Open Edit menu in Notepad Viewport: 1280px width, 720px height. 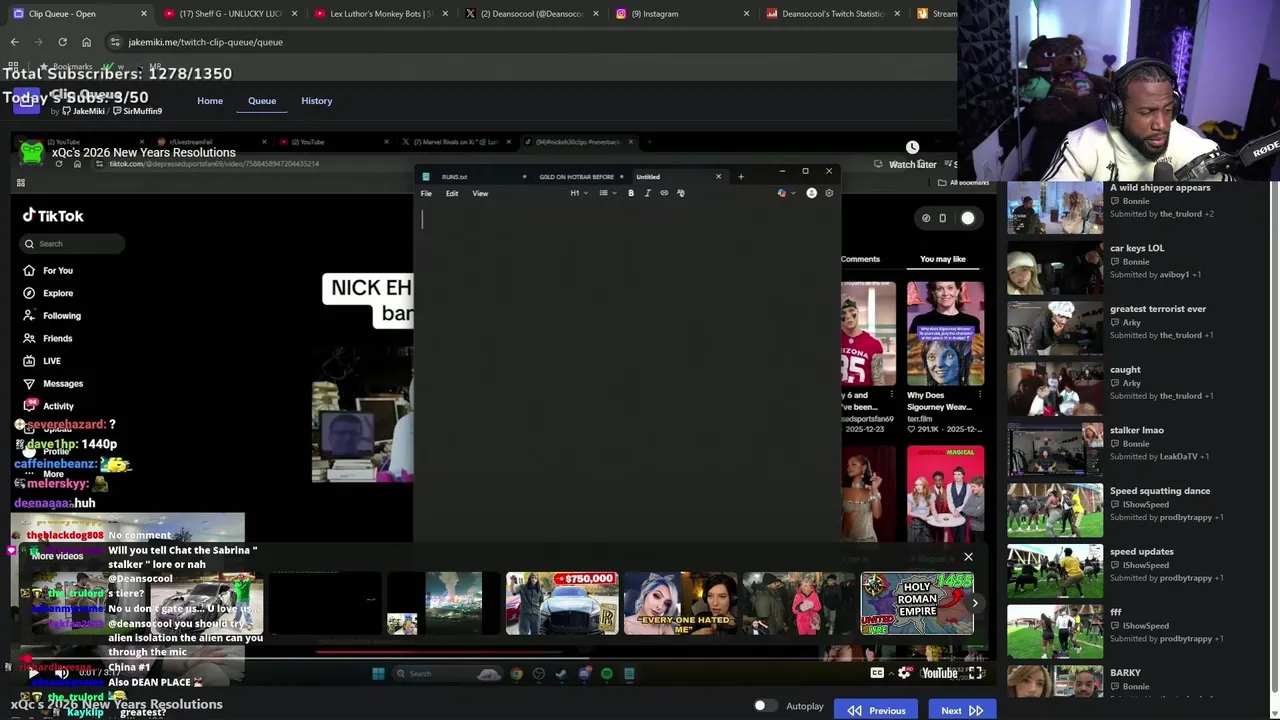[x=452, y=193]
